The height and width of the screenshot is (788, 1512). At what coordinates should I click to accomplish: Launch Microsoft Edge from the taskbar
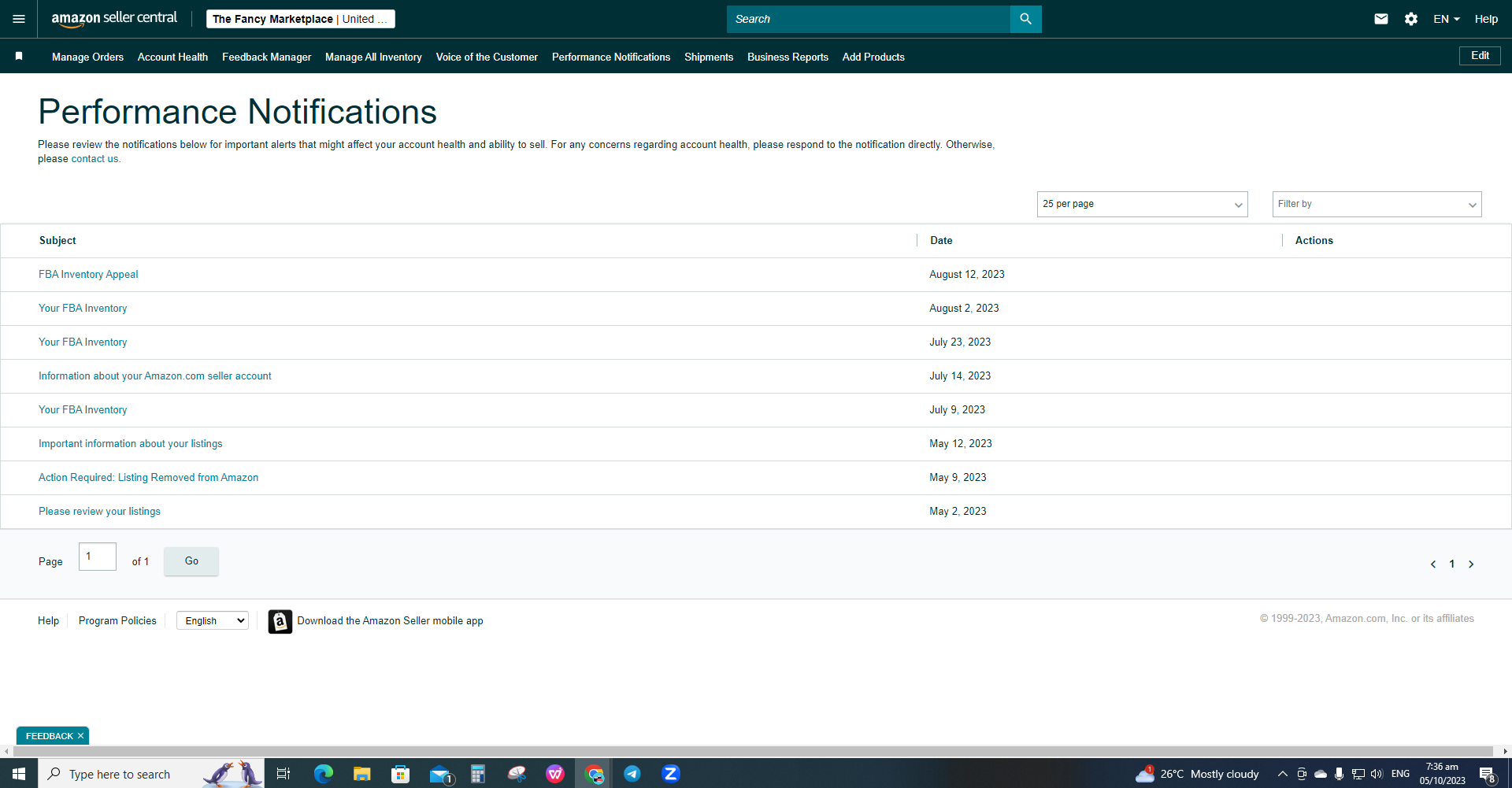tap(323, 774)
